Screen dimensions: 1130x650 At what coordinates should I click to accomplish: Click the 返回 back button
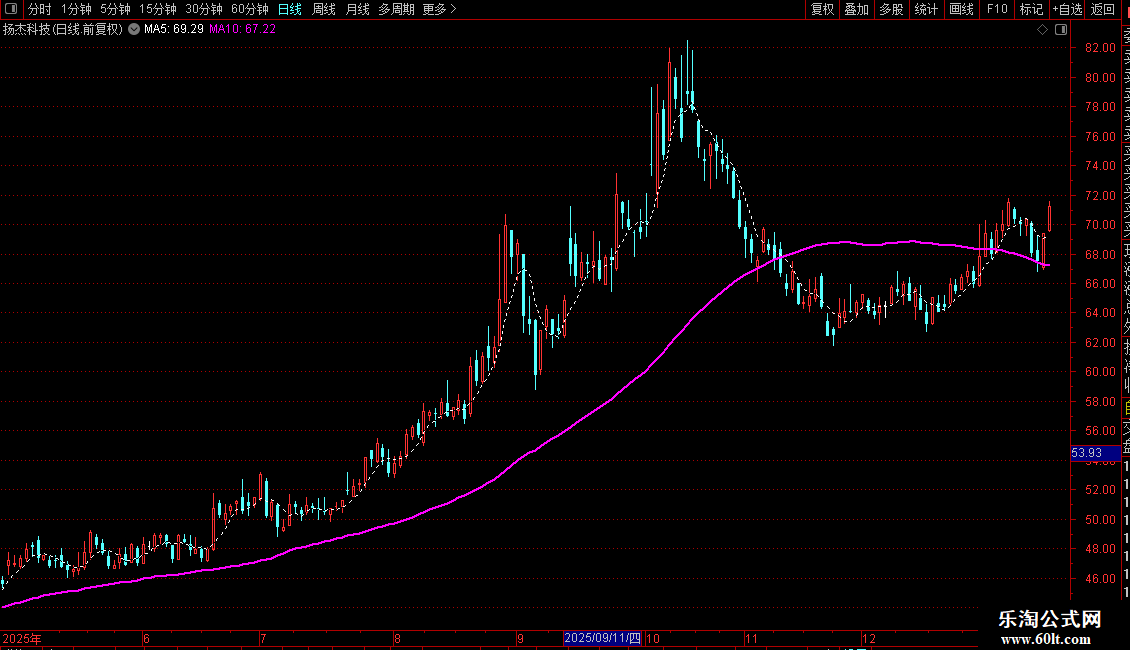click(1103, 9)
